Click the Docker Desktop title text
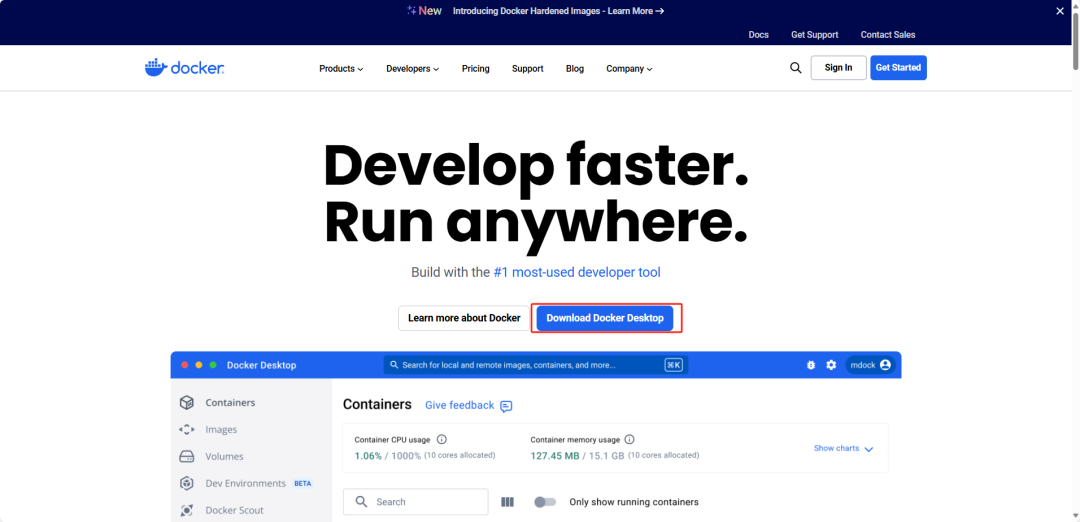Viewport: 1080px width, 522px height. point(262,365)
